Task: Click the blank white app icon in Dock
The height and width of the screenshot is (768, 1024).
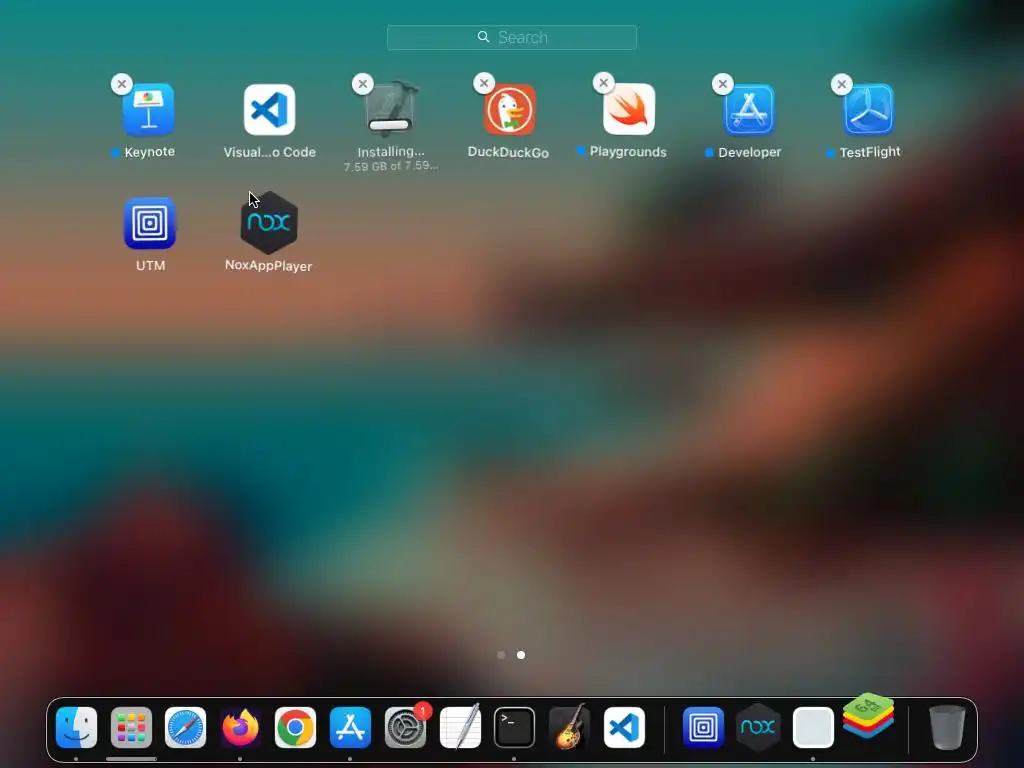Action: pos(813,728)
